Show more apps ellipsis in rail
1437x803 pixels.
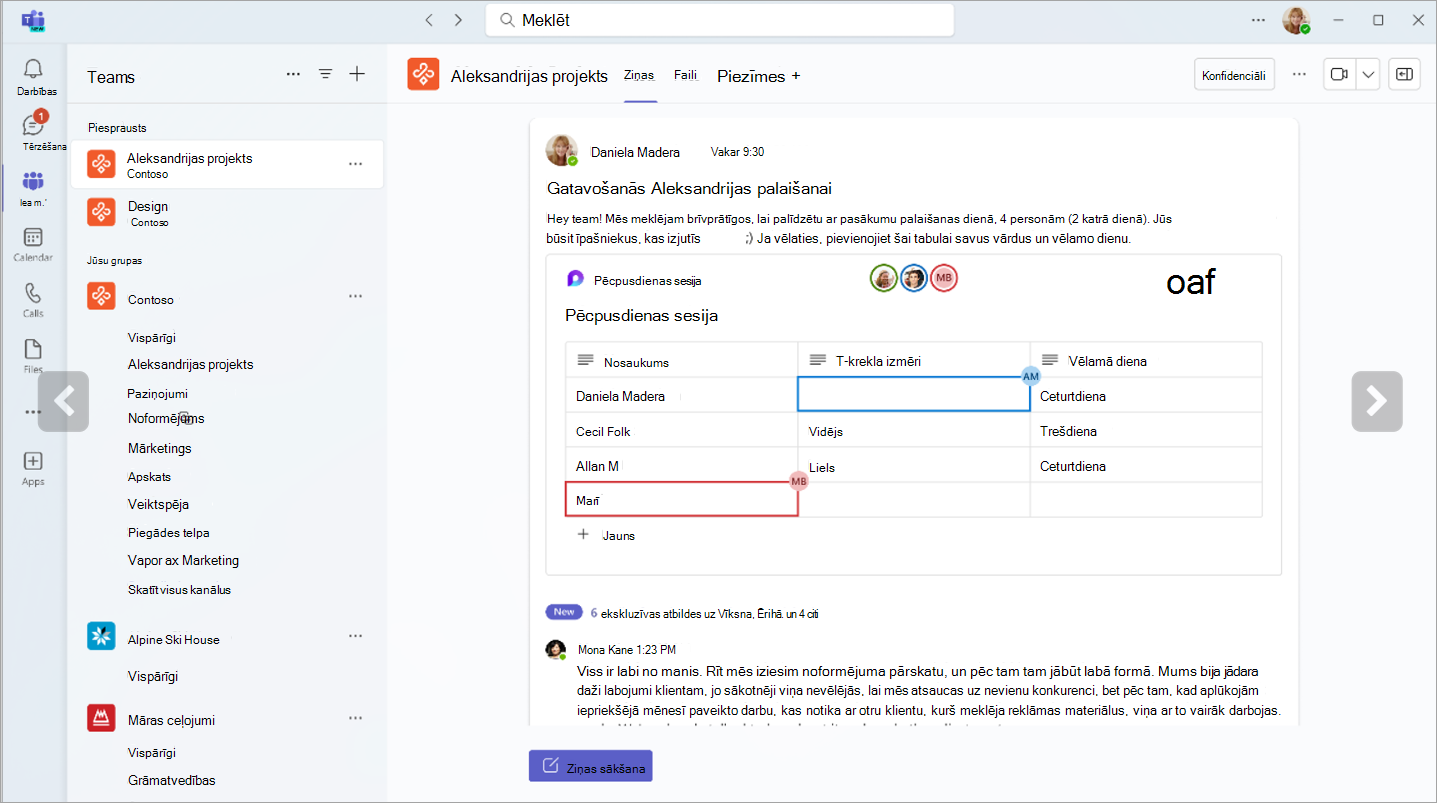tap(33, 411)
